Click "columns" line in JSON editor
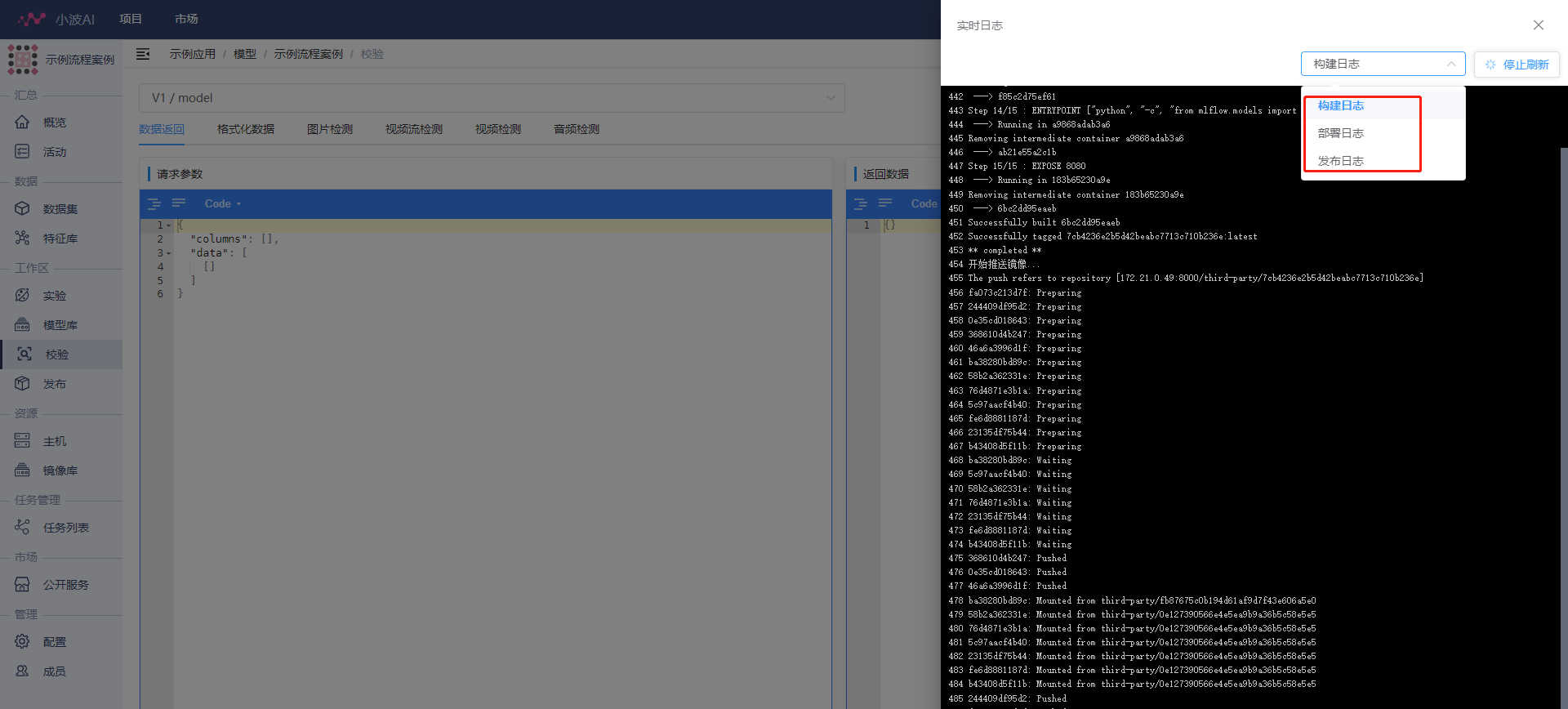The width and height of the screenshot is (1568, 709). 234,239
